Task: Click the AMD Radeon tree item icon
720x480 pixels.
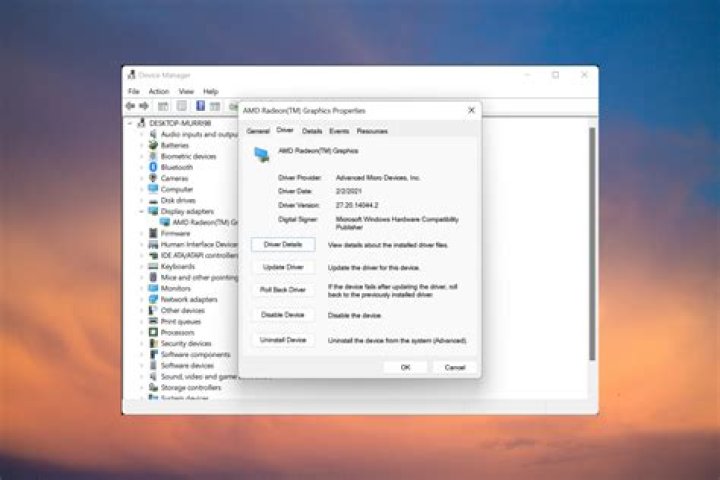Action: tap(165, 222)
